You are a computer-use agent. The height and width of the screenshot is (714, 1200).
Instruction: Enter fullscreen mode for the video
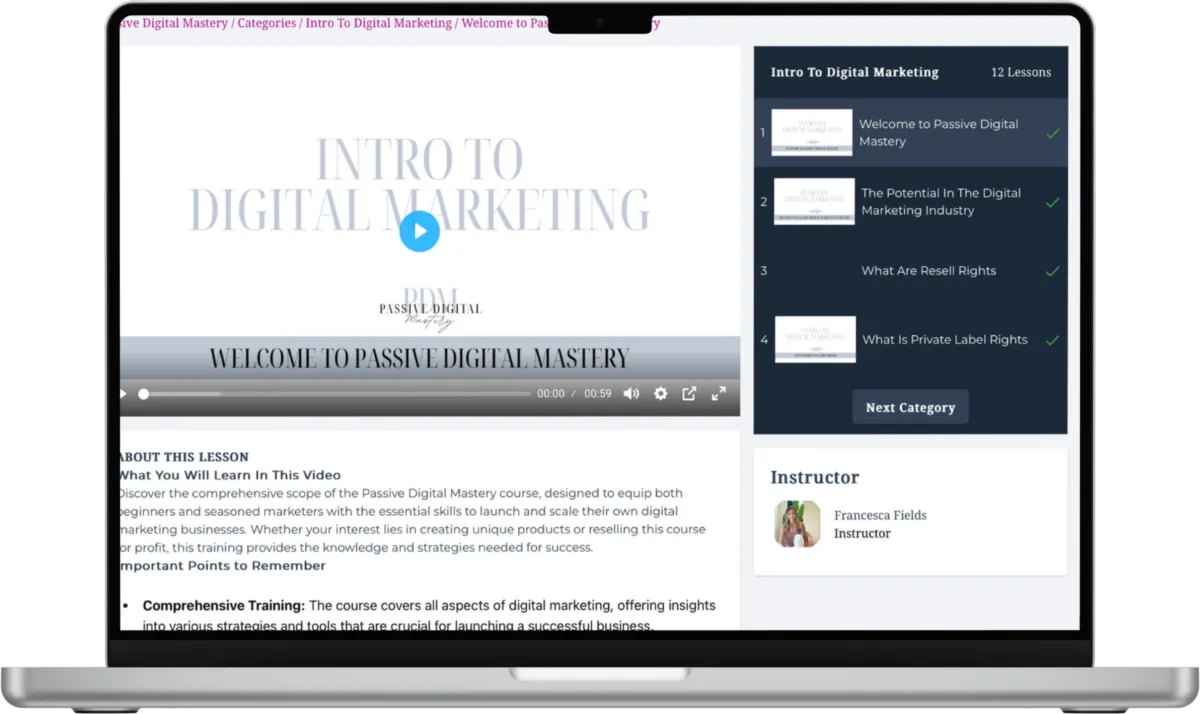pos(718,394)
